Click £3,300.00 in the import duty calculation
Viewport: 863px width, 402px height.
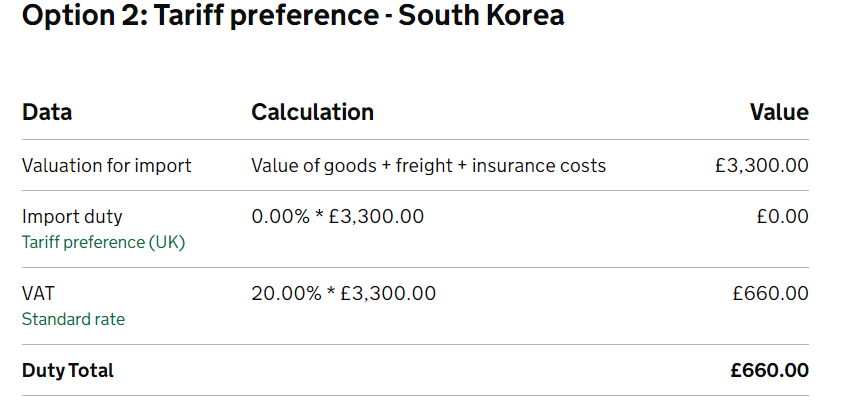tap(376, 216)
